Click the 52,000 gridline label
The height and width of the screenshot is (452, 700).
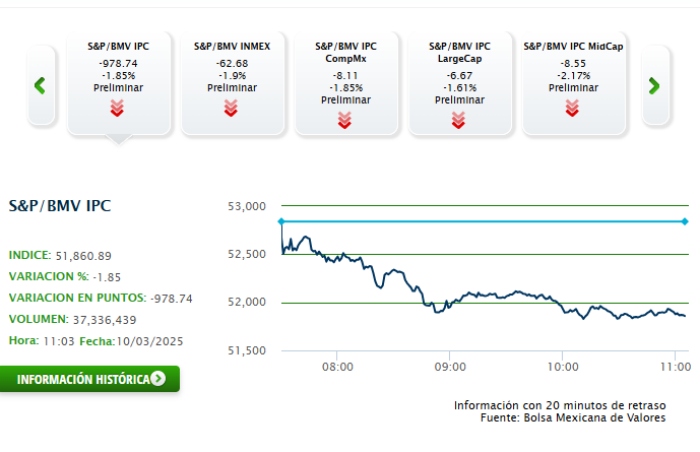tap(246, 302)
